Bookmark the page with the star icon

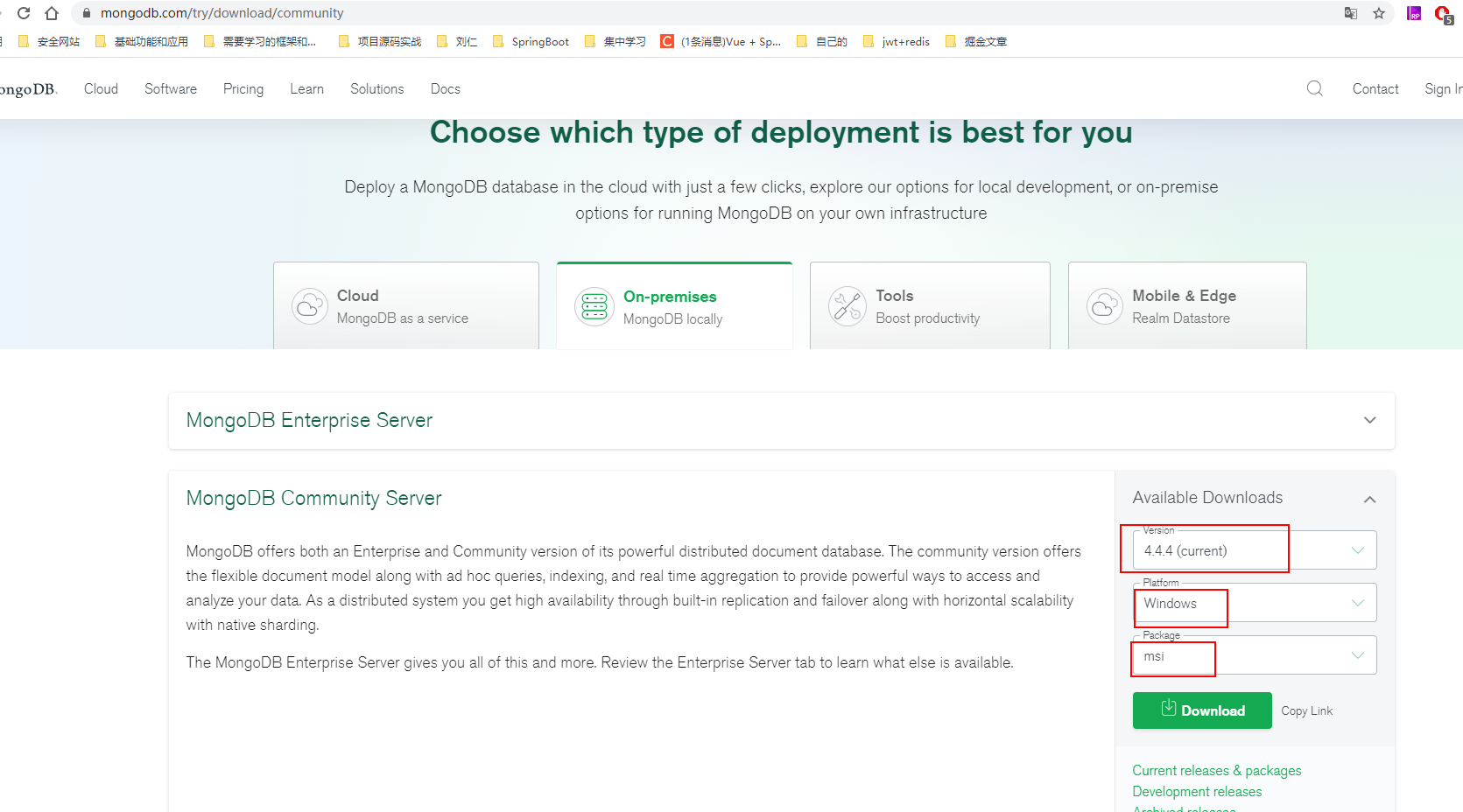[1379, 13]
